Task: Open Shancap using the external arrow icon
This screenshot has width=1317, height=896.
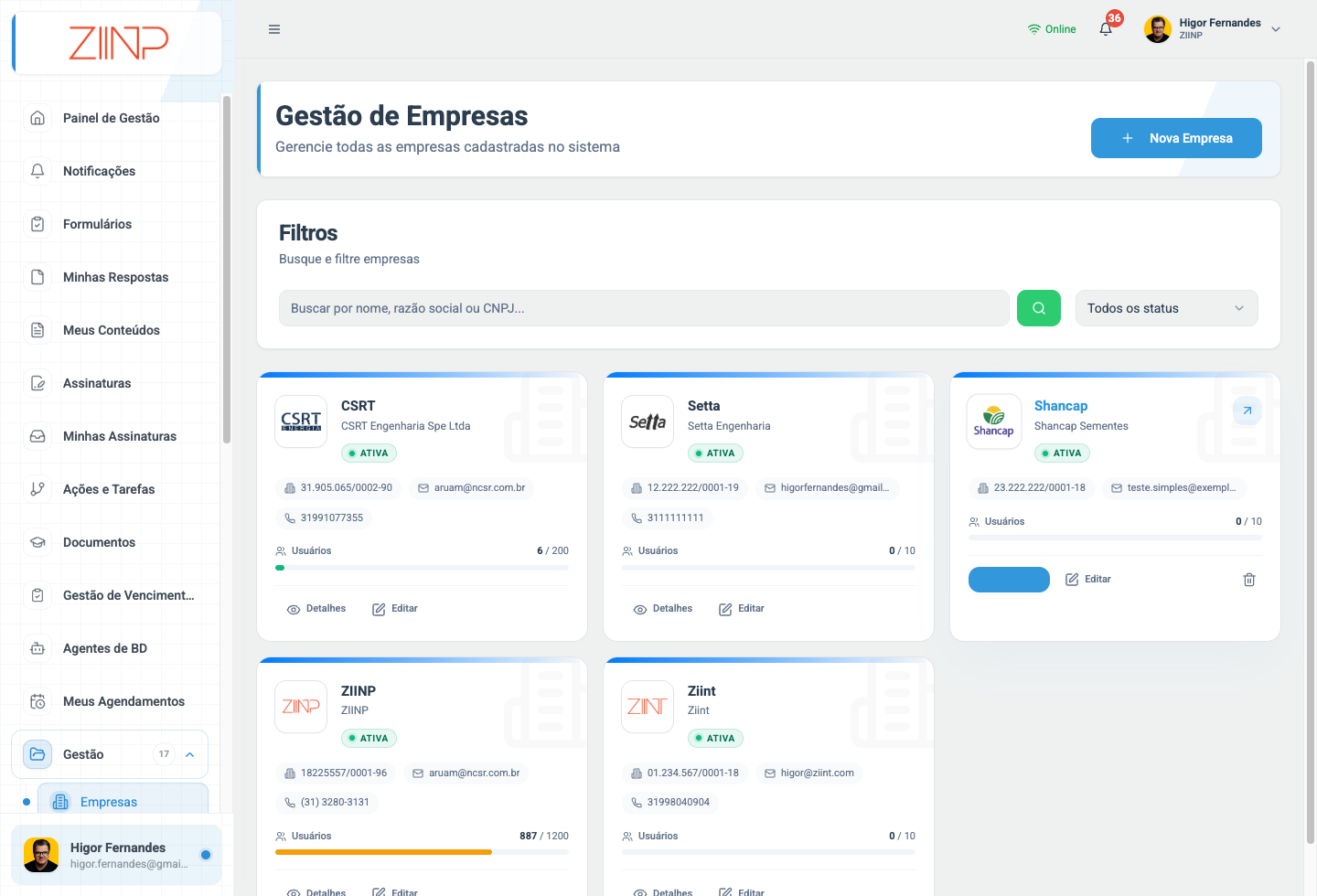Action: (1247, 411)
